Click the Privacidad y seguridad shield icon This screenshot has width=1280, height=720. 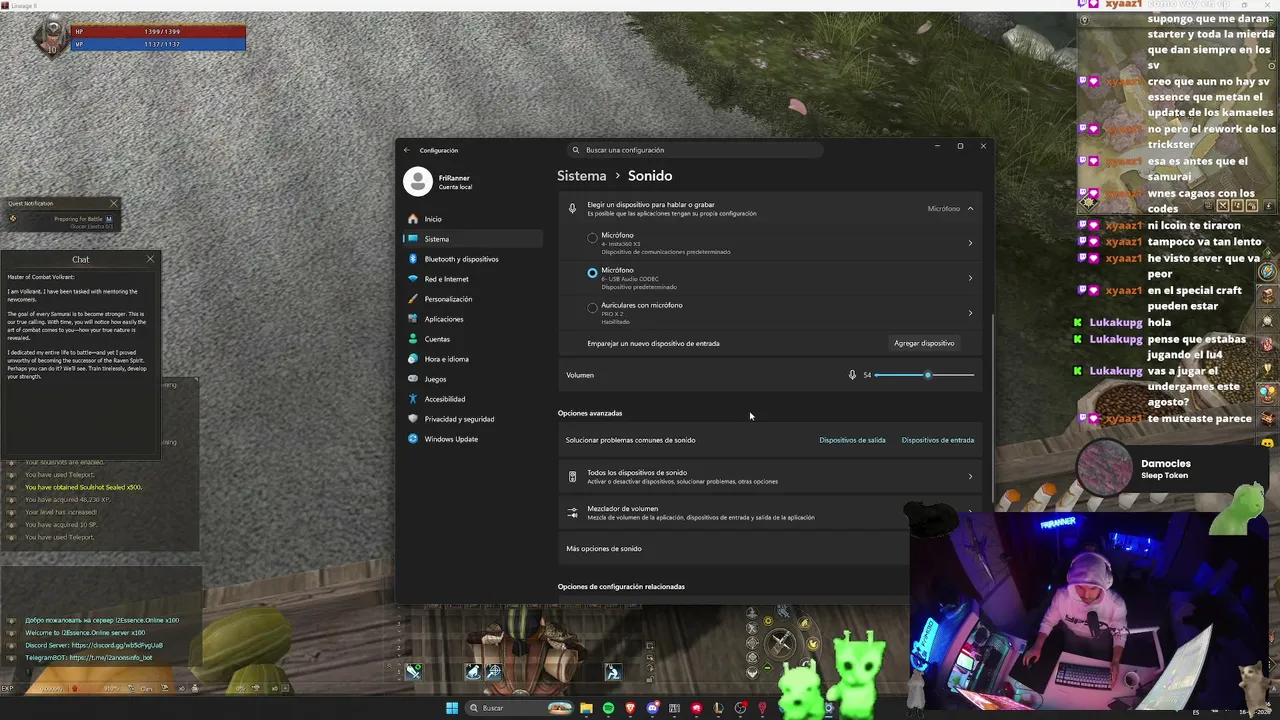click(413, 419)
